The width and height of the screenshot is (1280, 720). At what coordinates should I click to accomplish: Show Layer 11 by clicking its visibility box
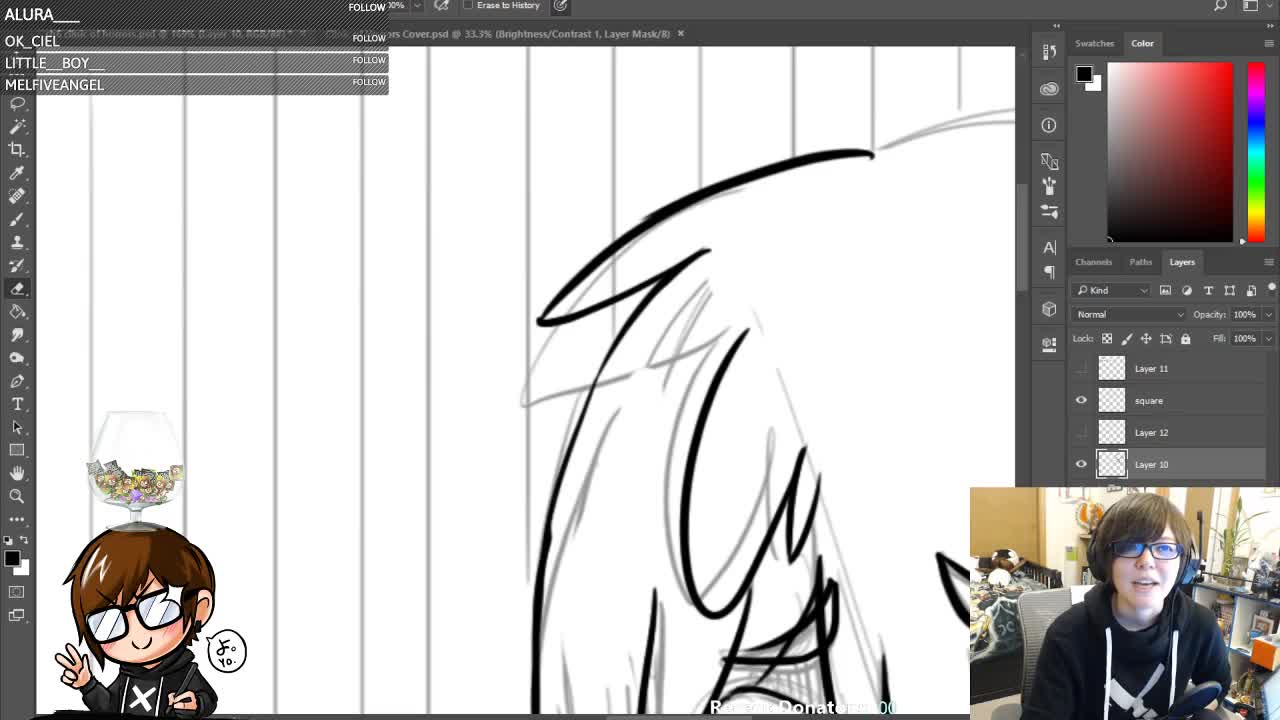(x=1081, y=368)
